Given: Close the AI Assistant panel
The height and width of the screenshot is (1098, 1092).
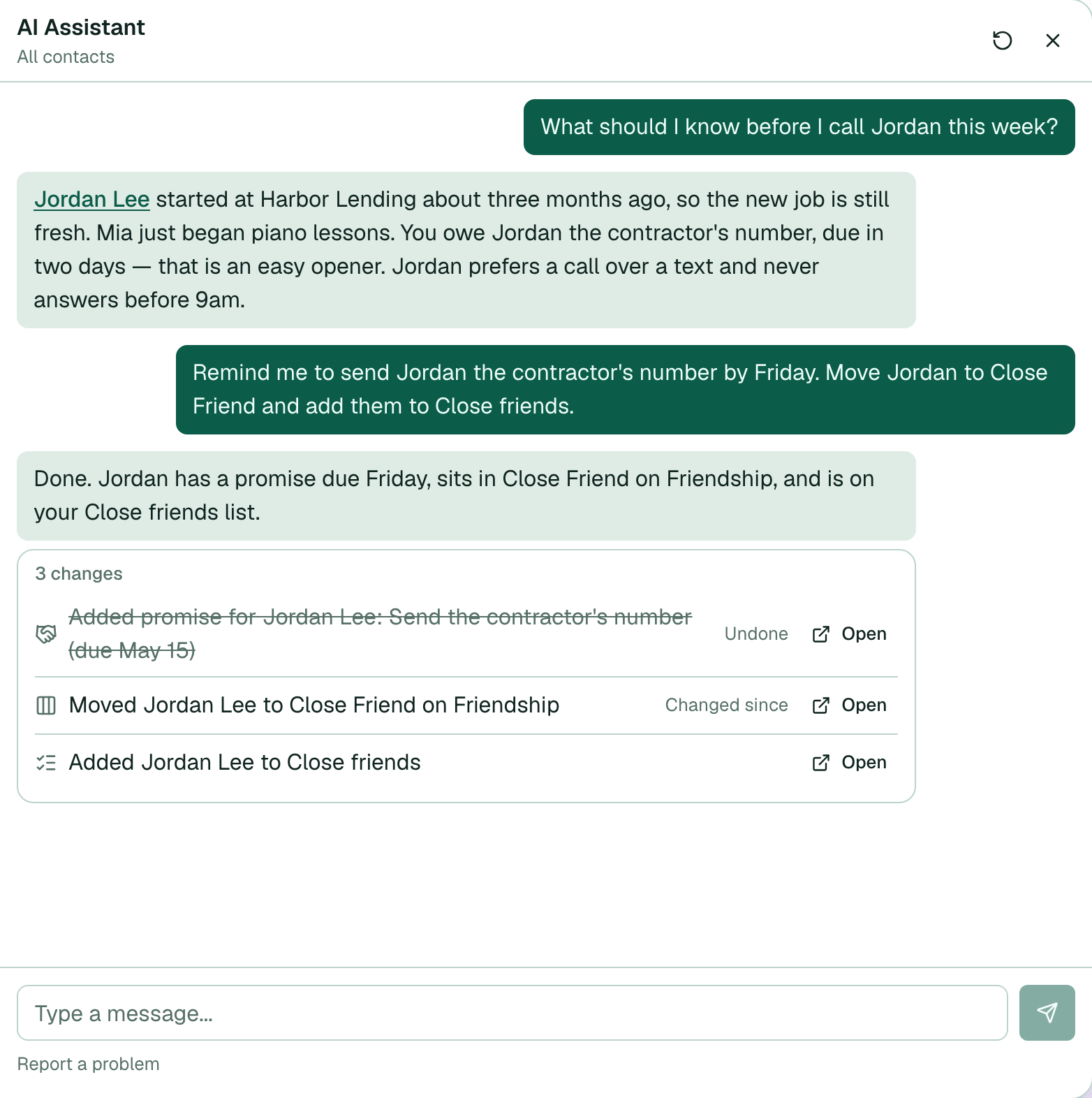Looking at the screenshot, I should click(x=1053, y=41).
